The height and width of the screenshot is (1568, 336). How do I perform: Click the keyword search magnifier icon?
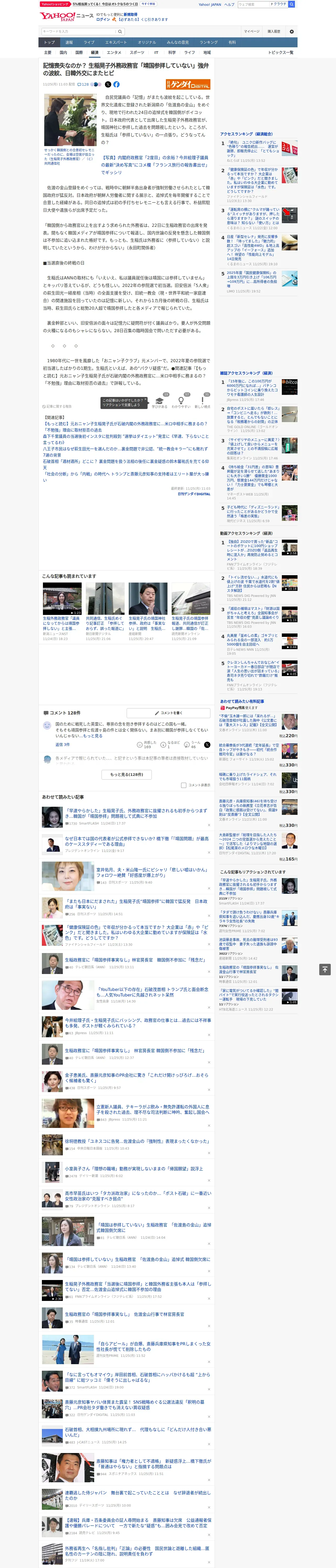120,31
